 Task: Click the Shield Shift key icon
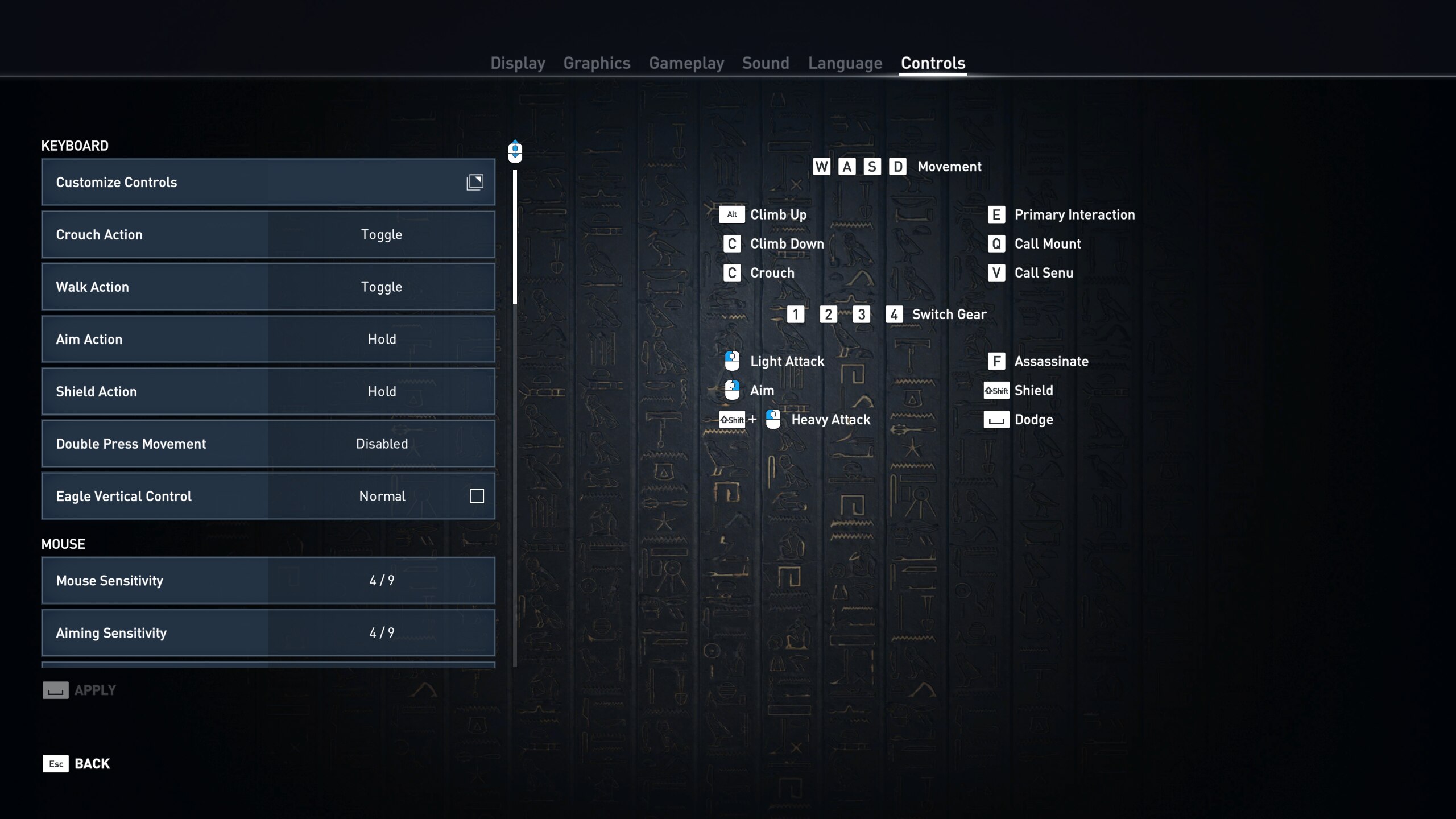[x=997, y=390]
